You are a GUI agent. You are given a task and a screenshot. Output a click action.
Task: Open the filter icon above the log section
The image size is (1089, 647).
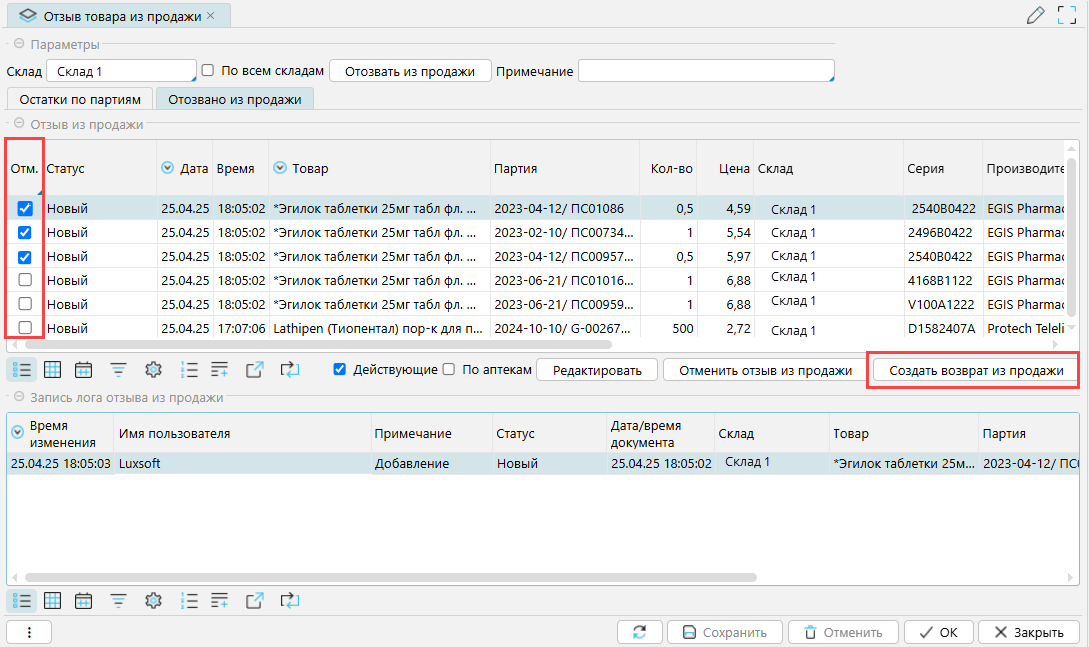tap(118, 370)
